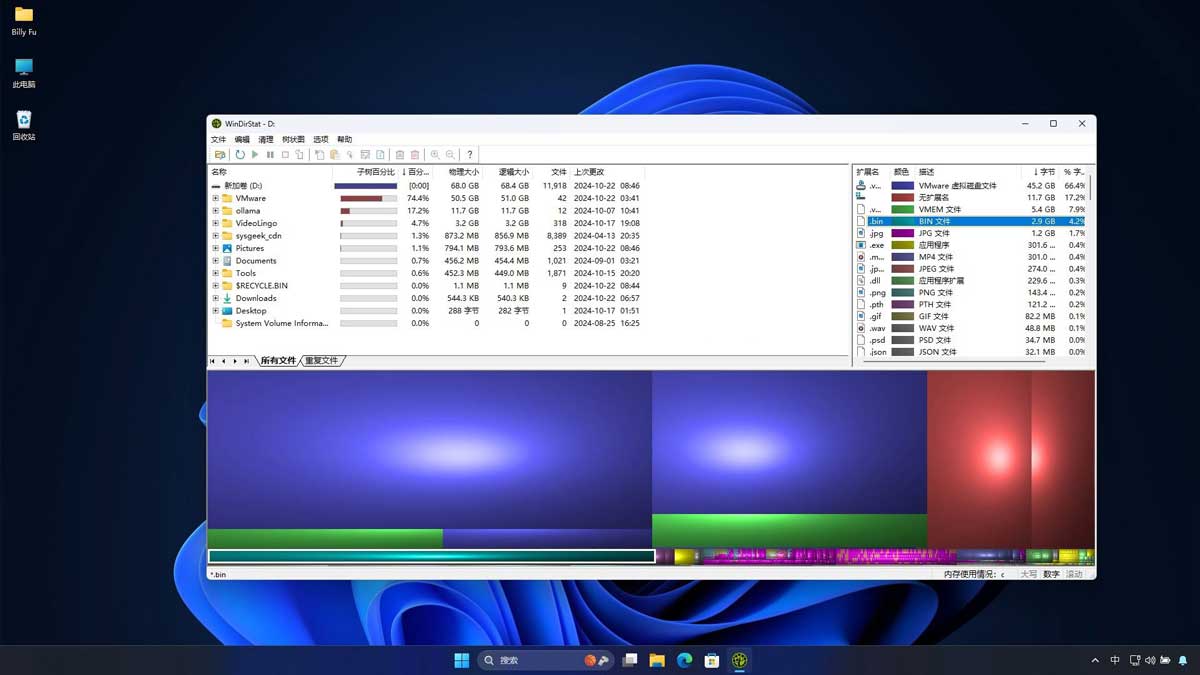The width and height of the screenshot is (1200, 675).
Task: Switch to the 重复文件 tab
Action: pos(322,361)
